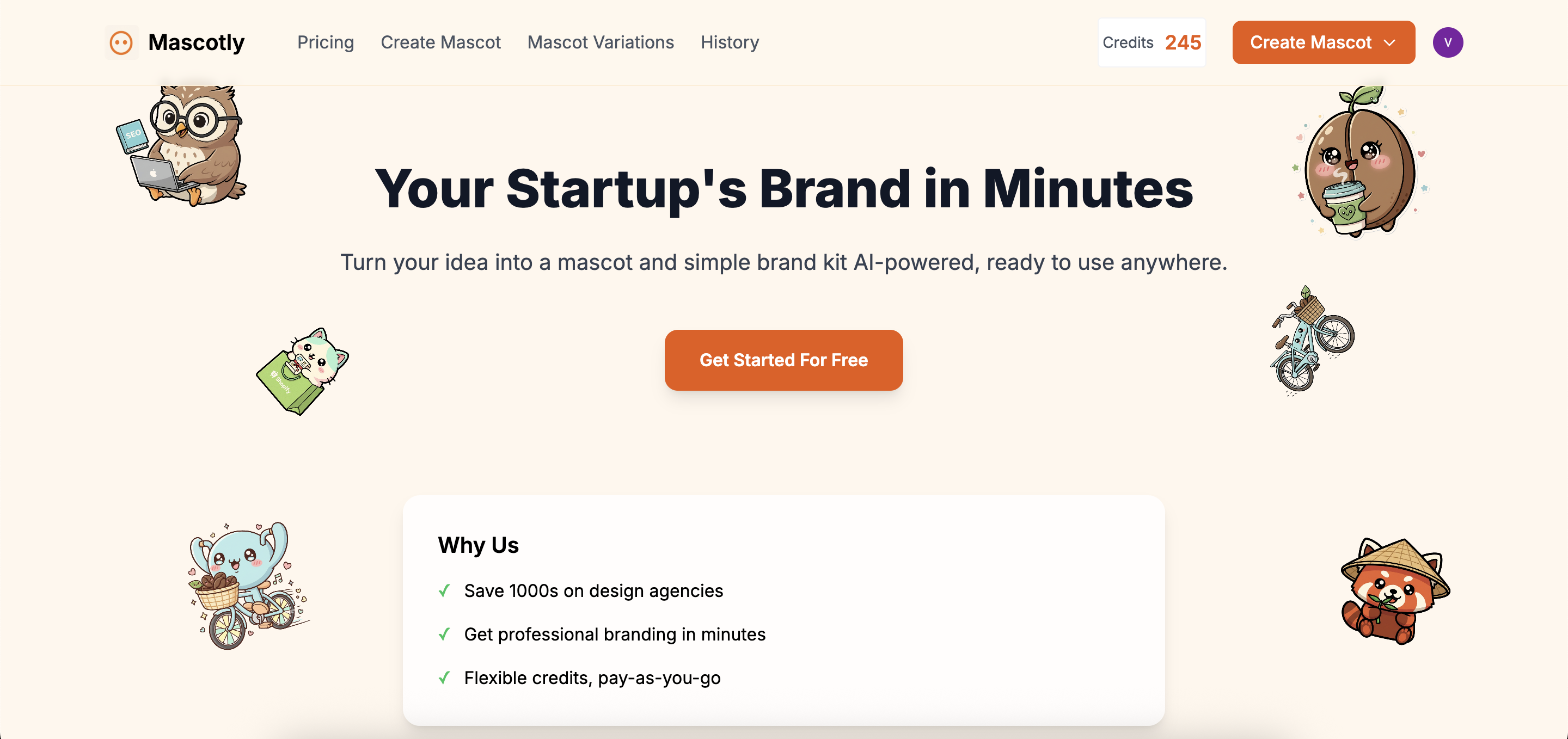
Task: Open the purple V user avatar
Action: click(1447, 42)
